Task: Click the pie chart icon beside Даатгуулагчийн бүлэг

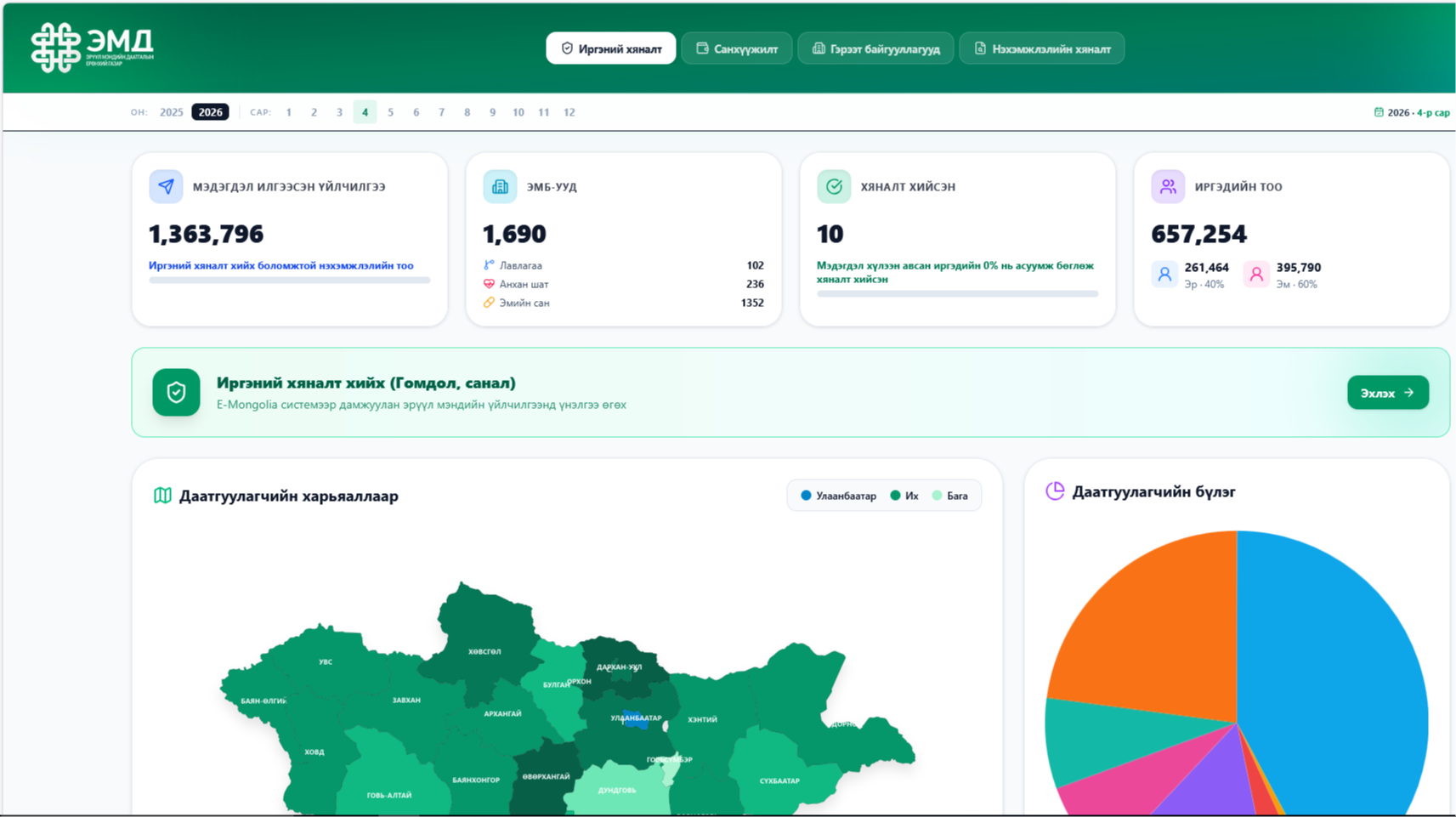Action: [x=1055, y=491]
